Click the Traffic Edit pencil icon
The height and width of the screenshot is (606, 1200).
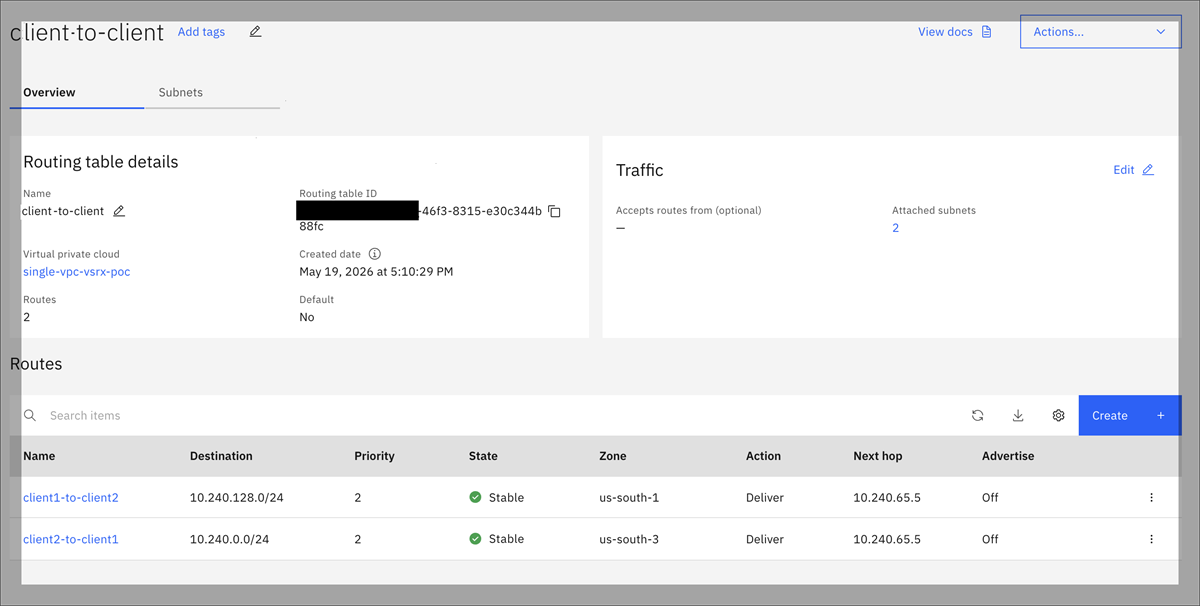1148,170
